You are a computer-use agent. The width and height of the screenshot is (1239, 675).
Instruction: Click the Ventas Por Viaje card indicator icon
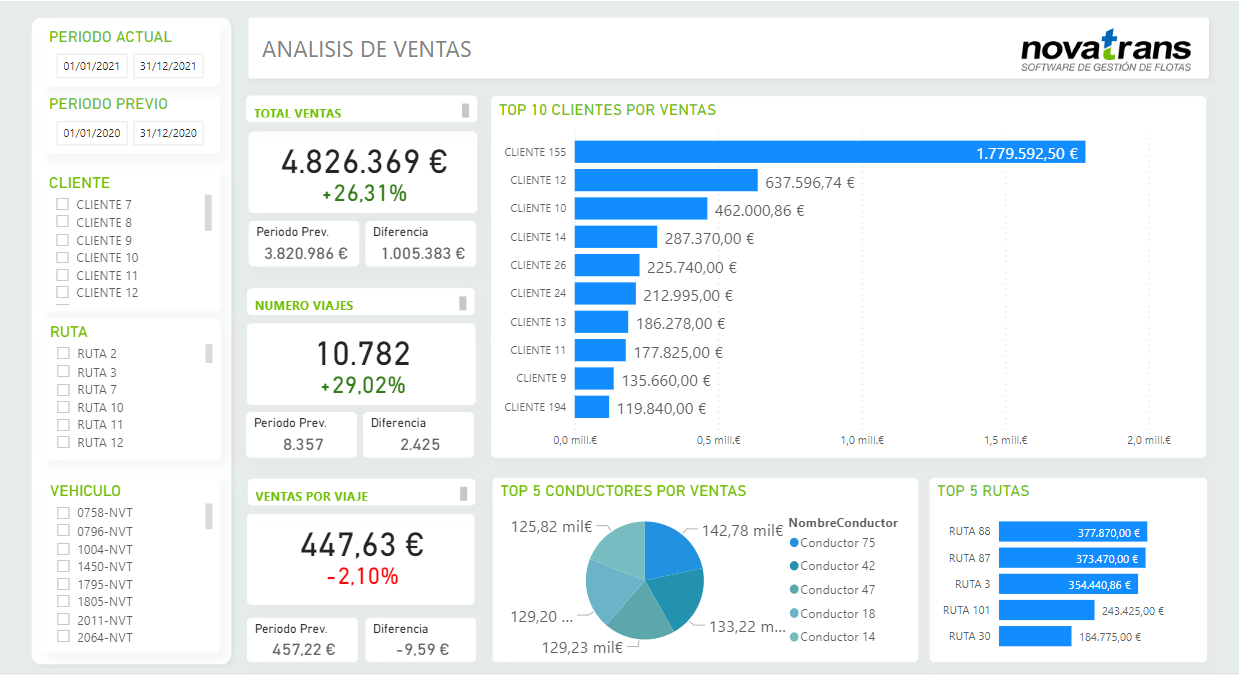point(464,494)
